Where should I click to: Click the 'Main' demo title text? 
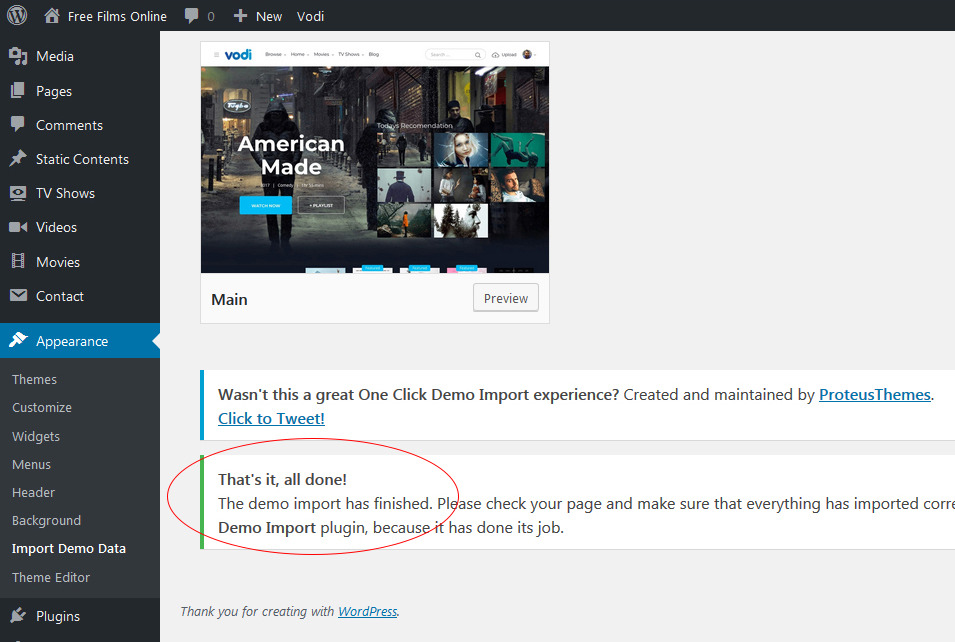point(229,299)
